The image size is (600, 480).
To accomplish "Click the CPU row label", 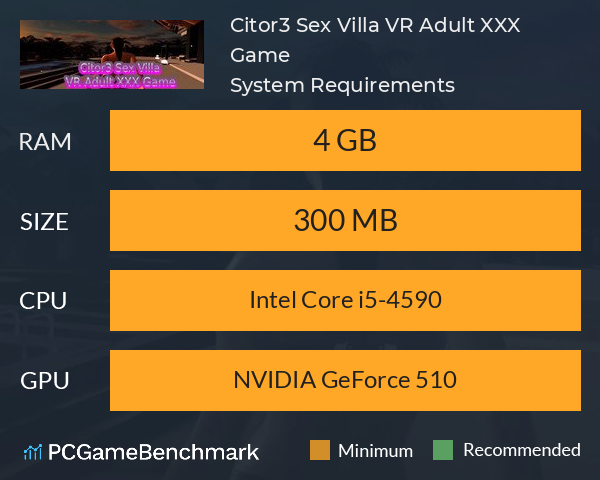I will click(x=43, y=300).
